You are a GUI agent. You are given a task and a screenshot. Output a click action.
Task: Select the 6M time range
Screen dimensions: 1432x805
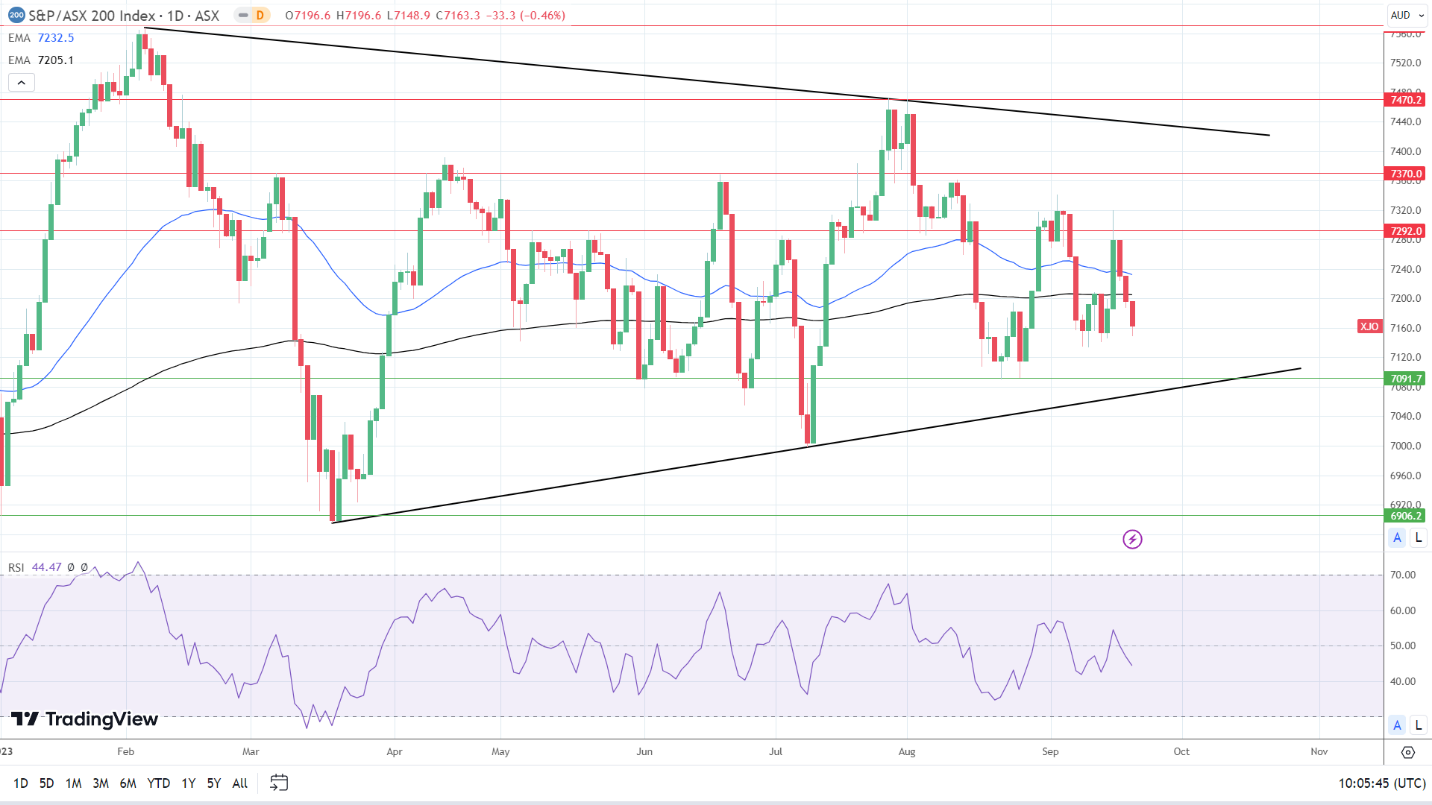(x=128, y=783)
